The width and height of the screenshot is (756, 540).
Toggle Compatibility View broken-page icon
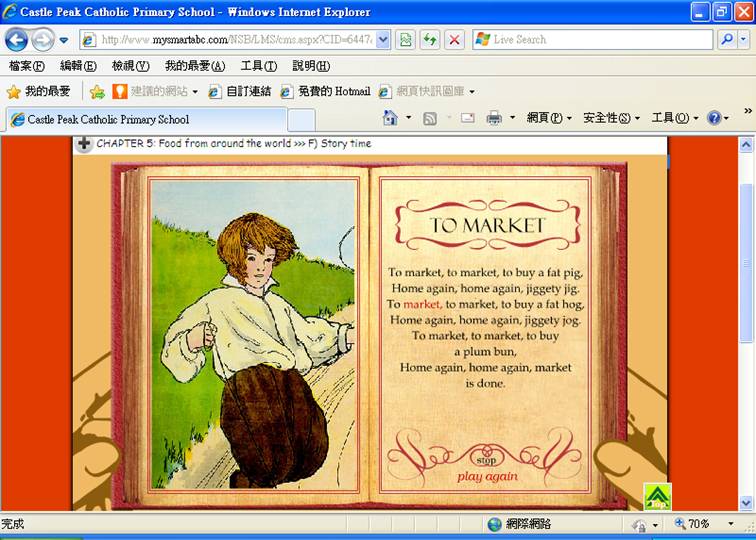[x=405, y=40]
